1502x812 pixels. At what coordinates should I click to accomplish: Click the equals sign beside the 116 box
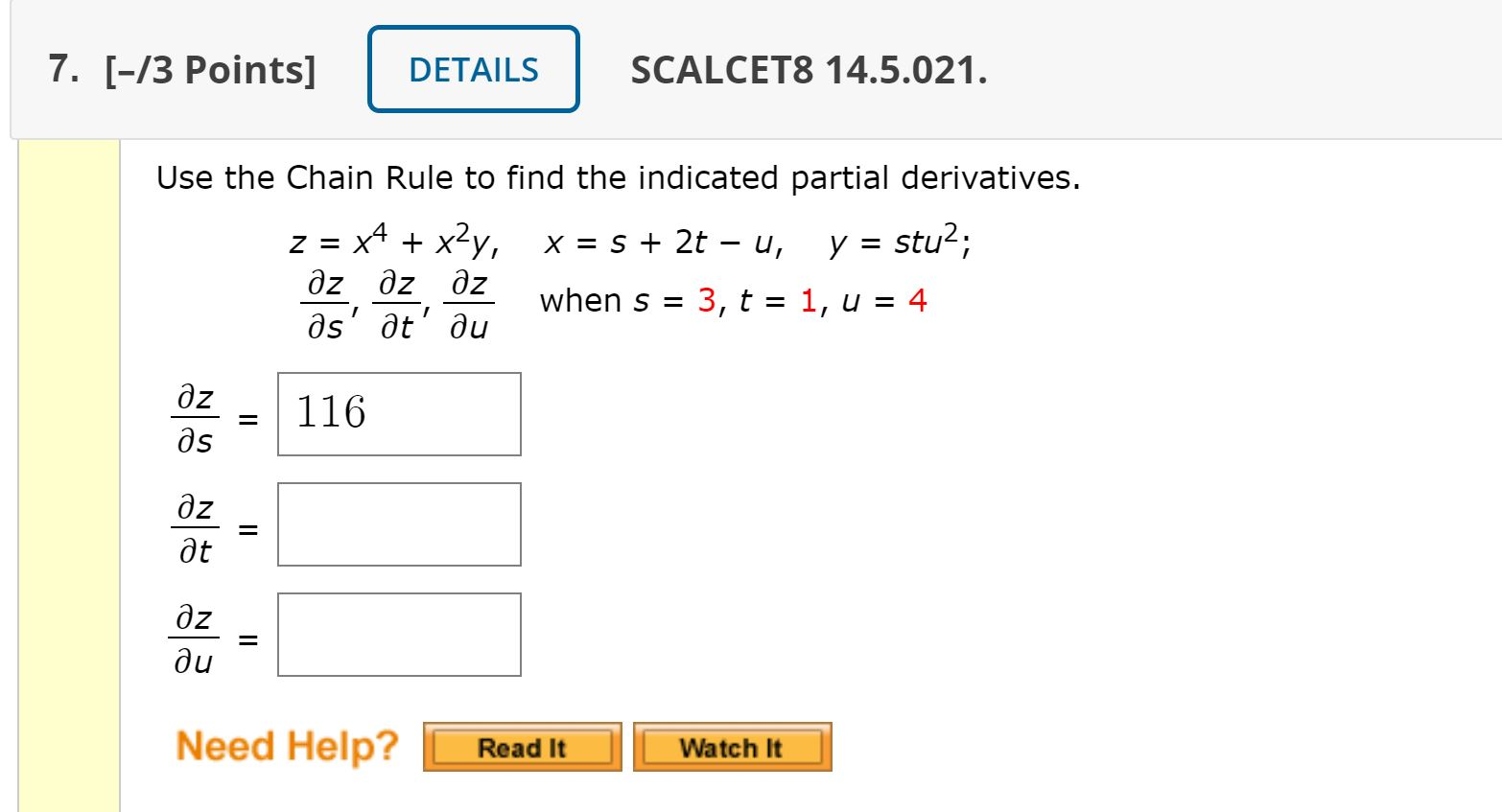[x=248, y=419]
